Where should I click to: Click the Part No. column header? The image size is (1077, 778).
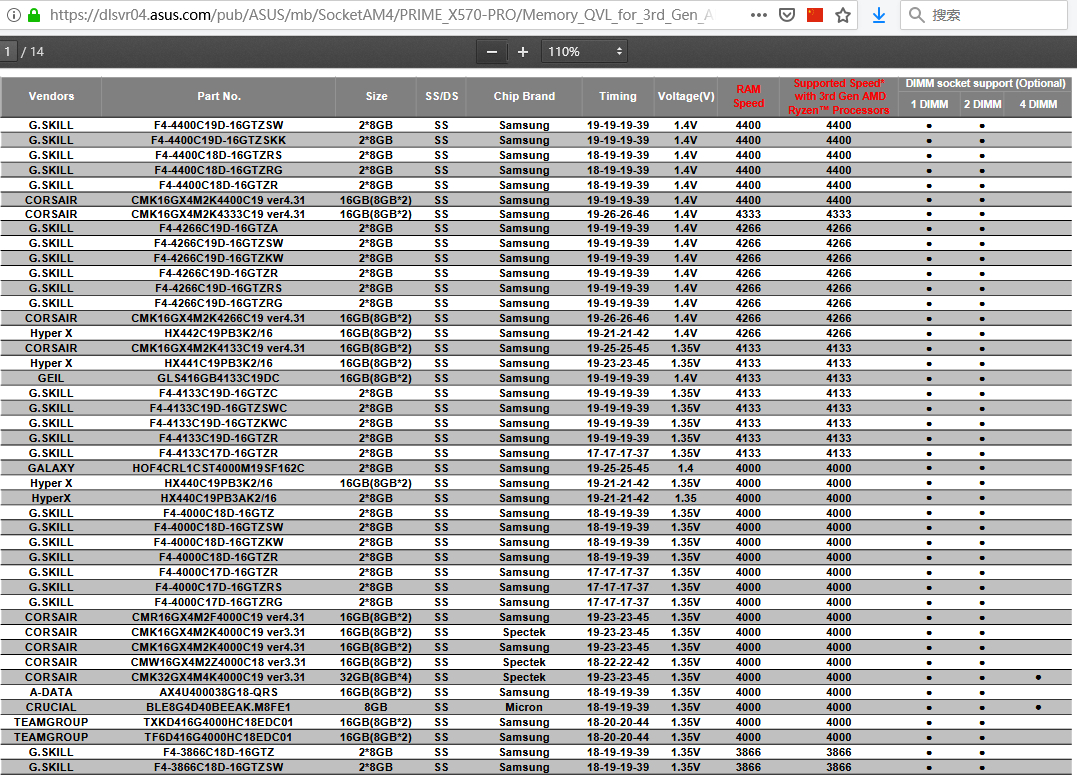point(219,96)
